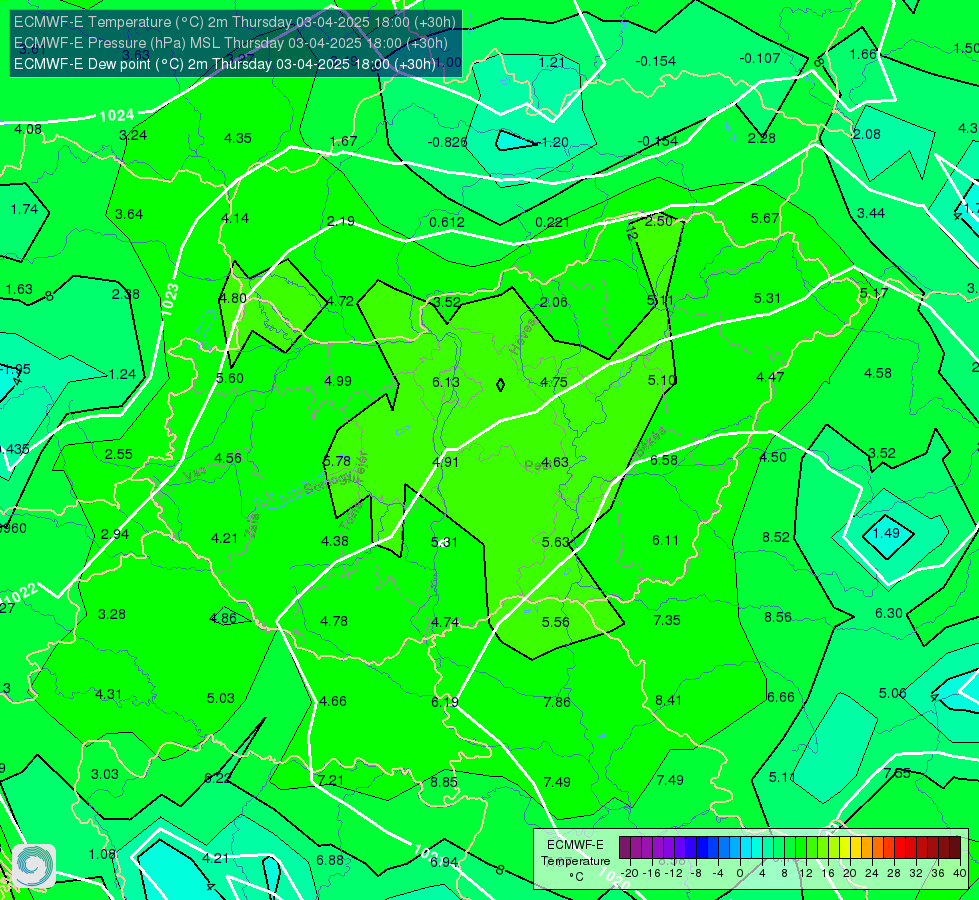The height and width of the screenshot is (900, 979).
Task: Click the 4.66 dew point value
Action: (333, 701)
